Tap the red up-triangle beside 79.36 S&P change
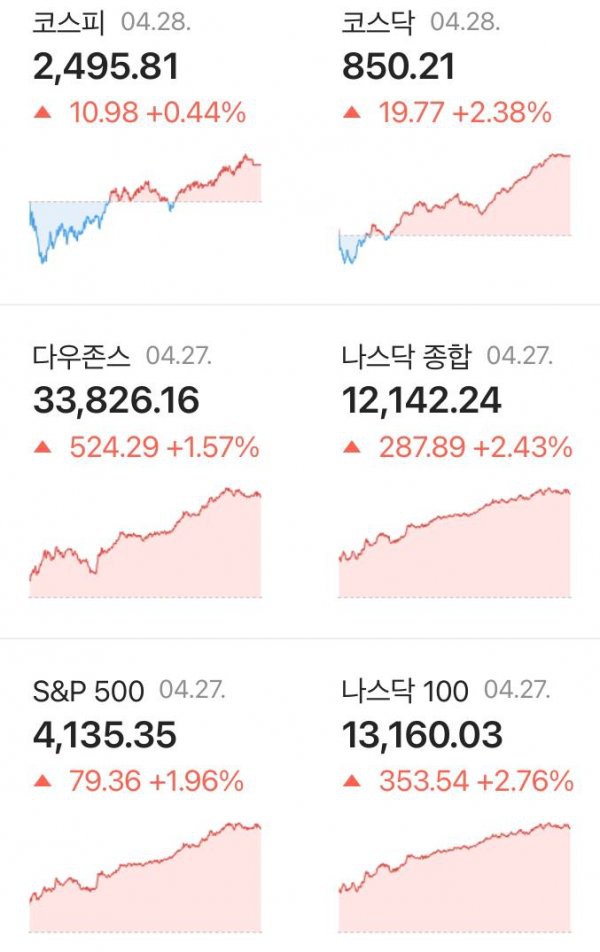Screen dimensions: 600x952 [43, 781]
